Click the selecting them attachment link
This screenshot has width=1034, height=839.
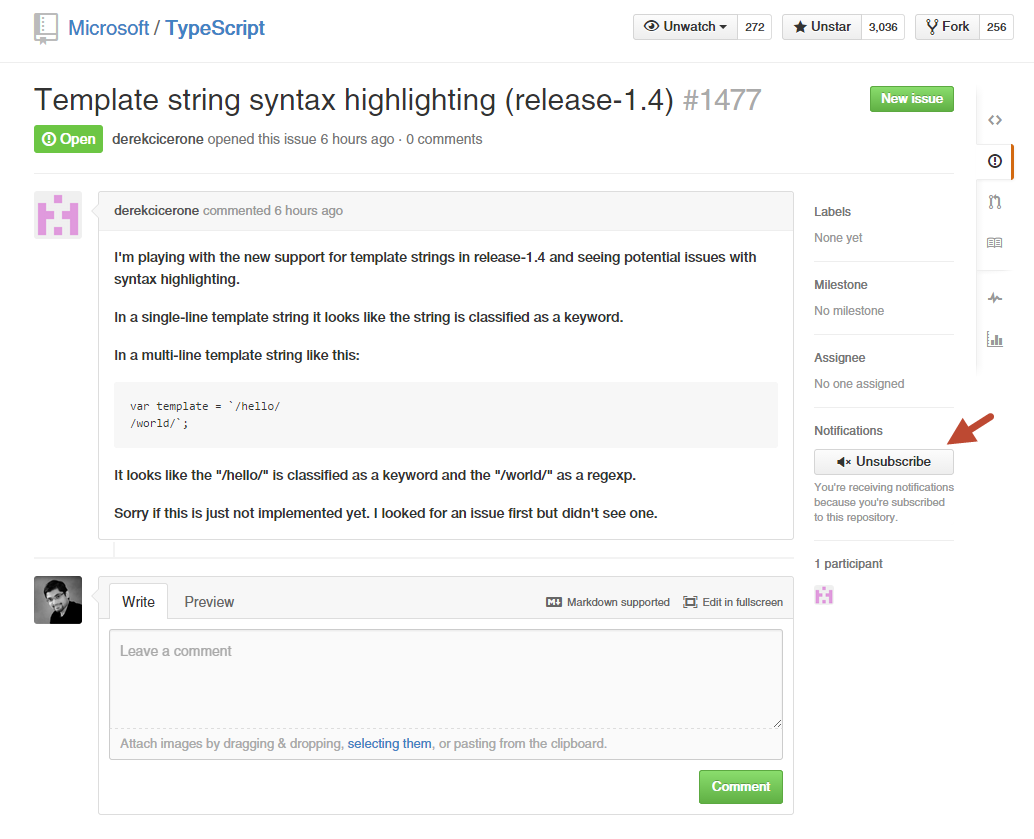(389, 743)
